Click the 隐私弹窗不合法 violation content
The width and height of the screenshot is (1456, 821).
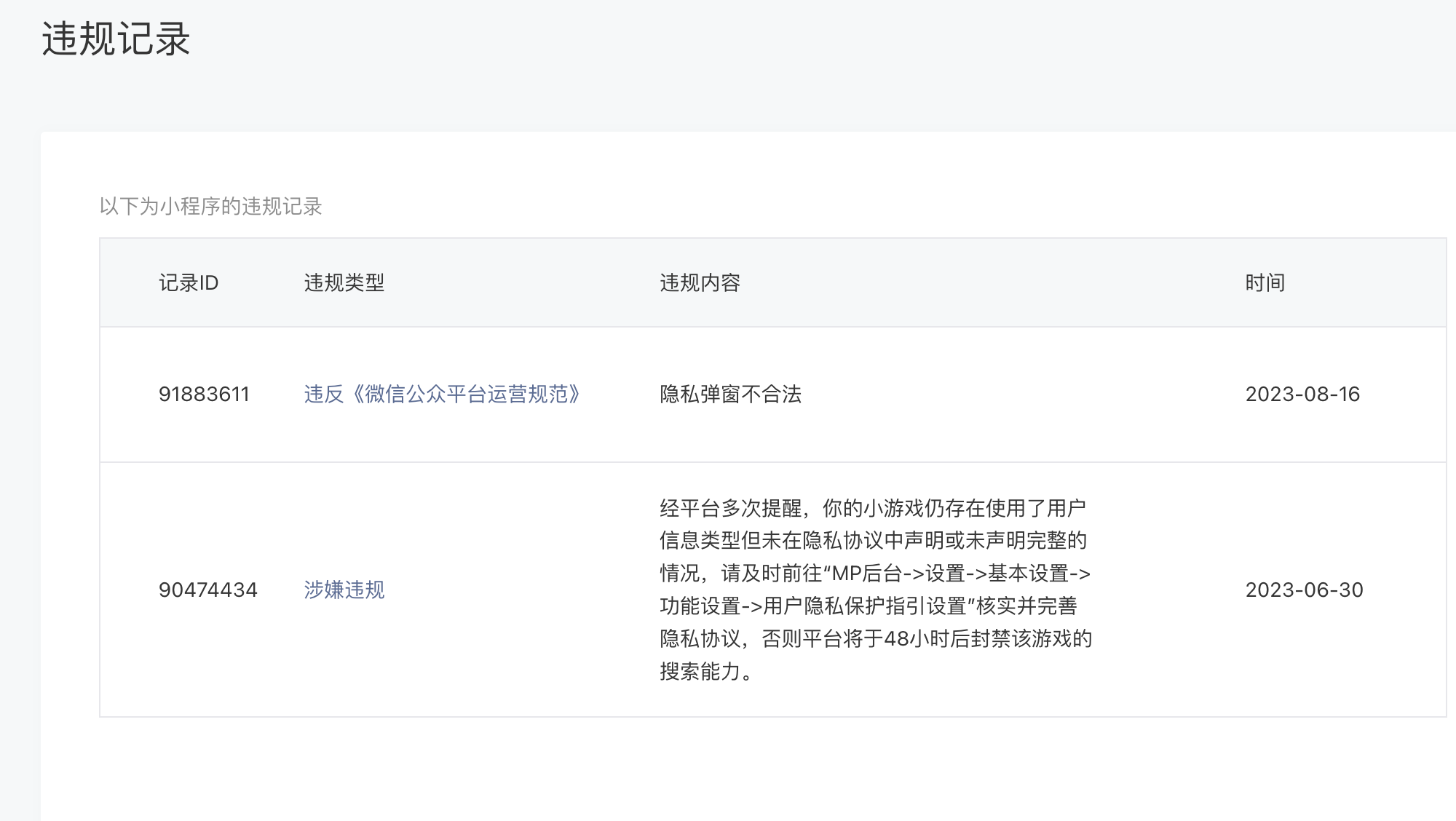(730, 394)
